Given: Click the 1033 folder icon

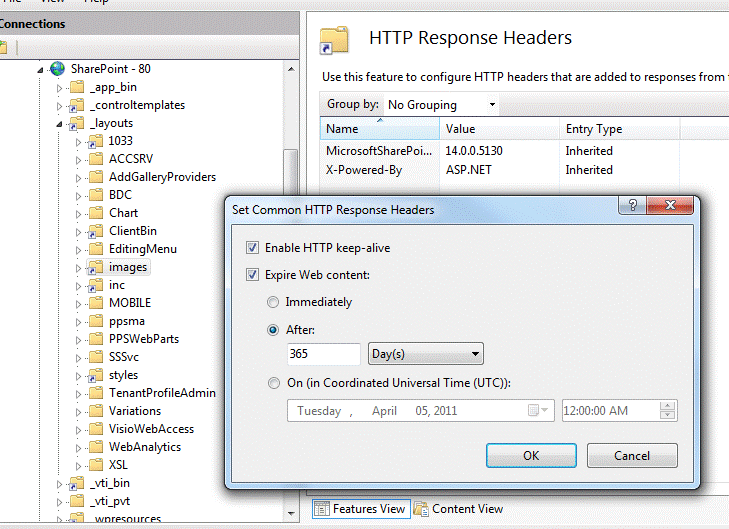Looking at the screenshot, I should pyautogui.click(x=96, y=141).
